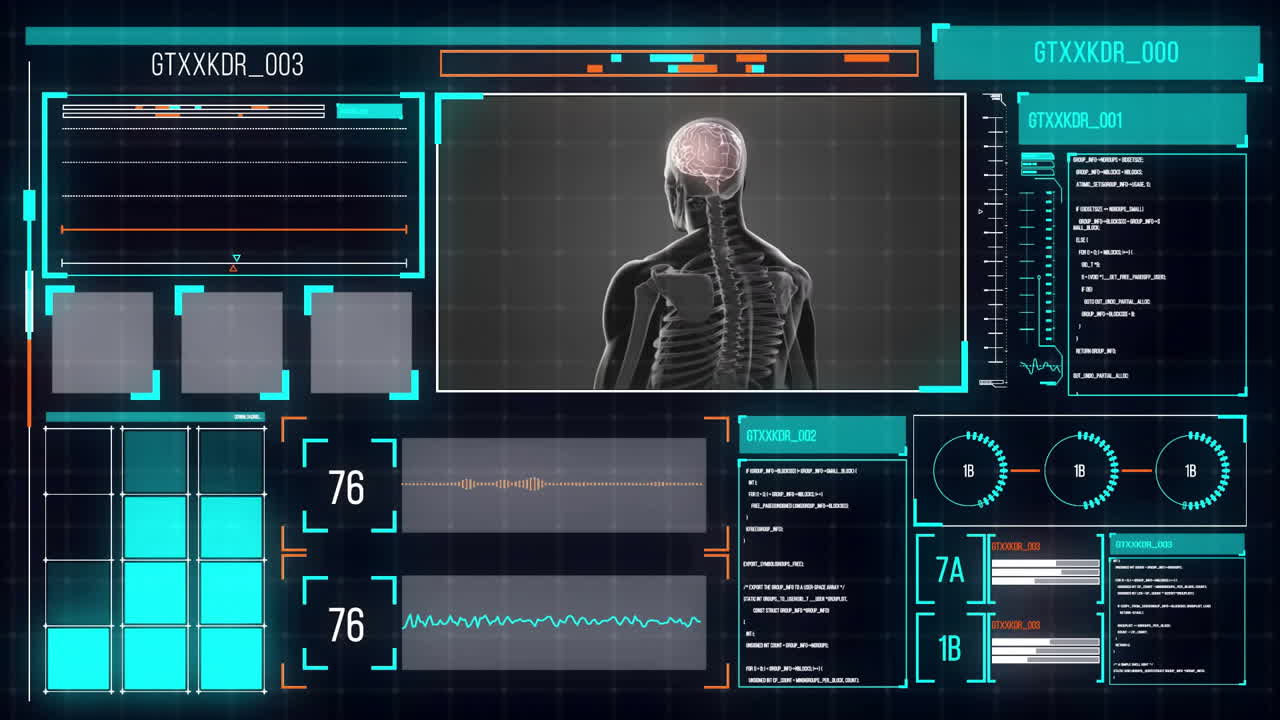Click the 76 readout beside the orange waveform
Image resolution: width=1280 pixels, height=720 pixels.
(347, 487)
